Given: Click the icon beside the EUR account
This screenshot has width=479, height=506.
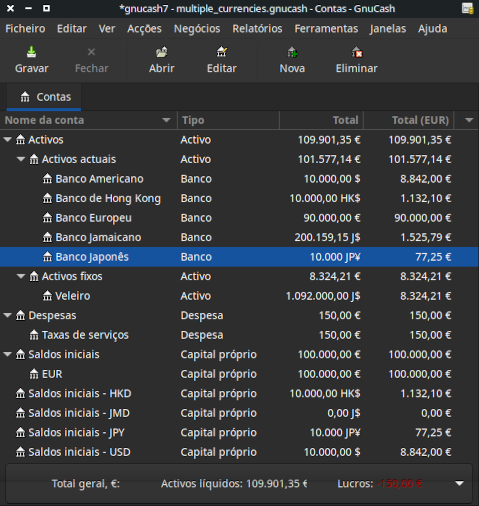Looking at the screenshot, I should [34, 374].
